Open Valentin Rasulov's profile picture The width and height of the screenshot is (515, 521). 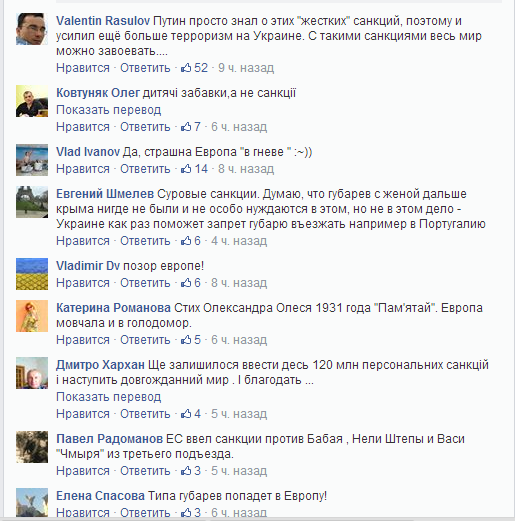[32, 29]
